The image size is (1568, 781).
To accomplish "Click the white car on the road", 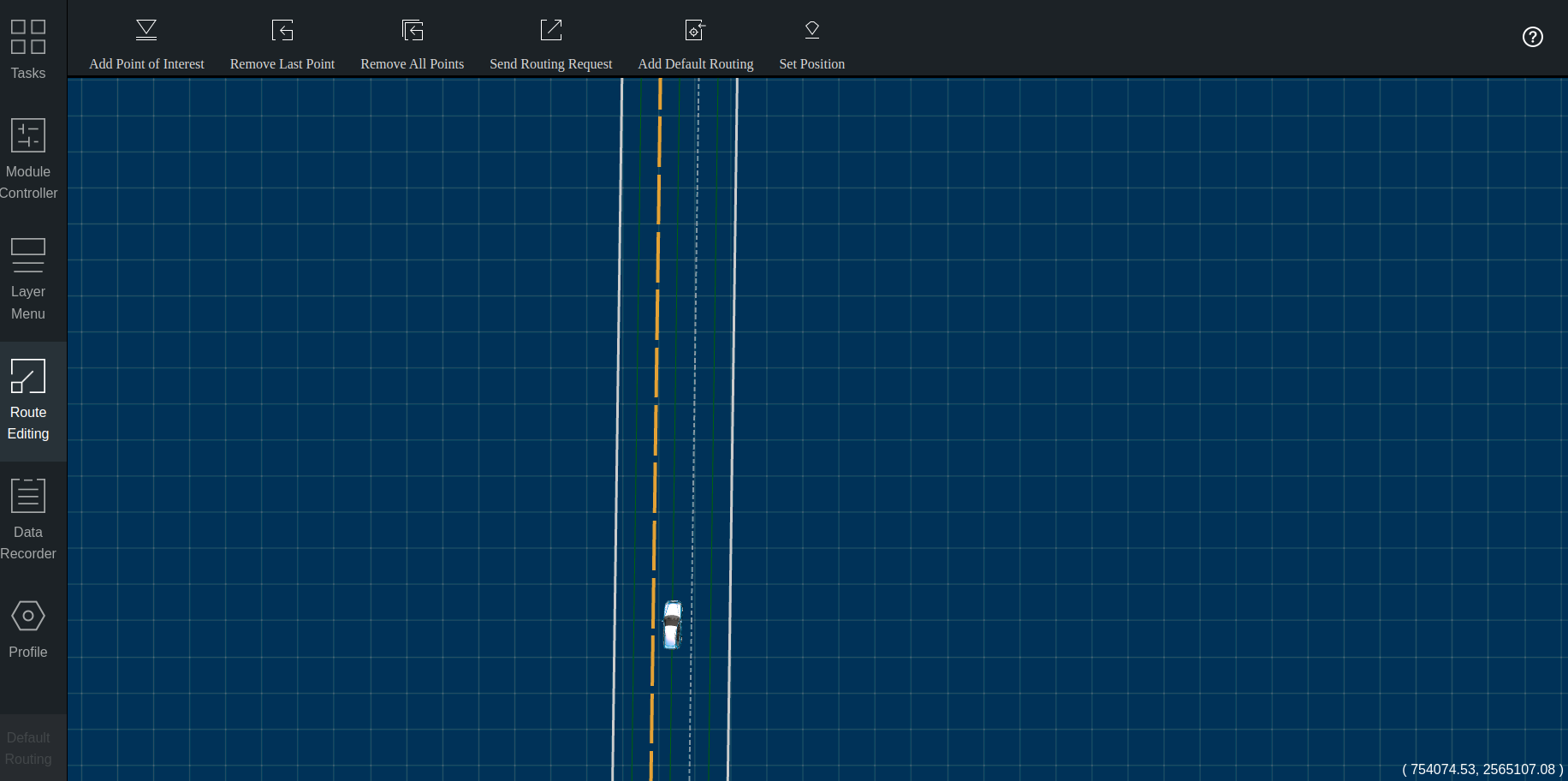I will 673,624.
